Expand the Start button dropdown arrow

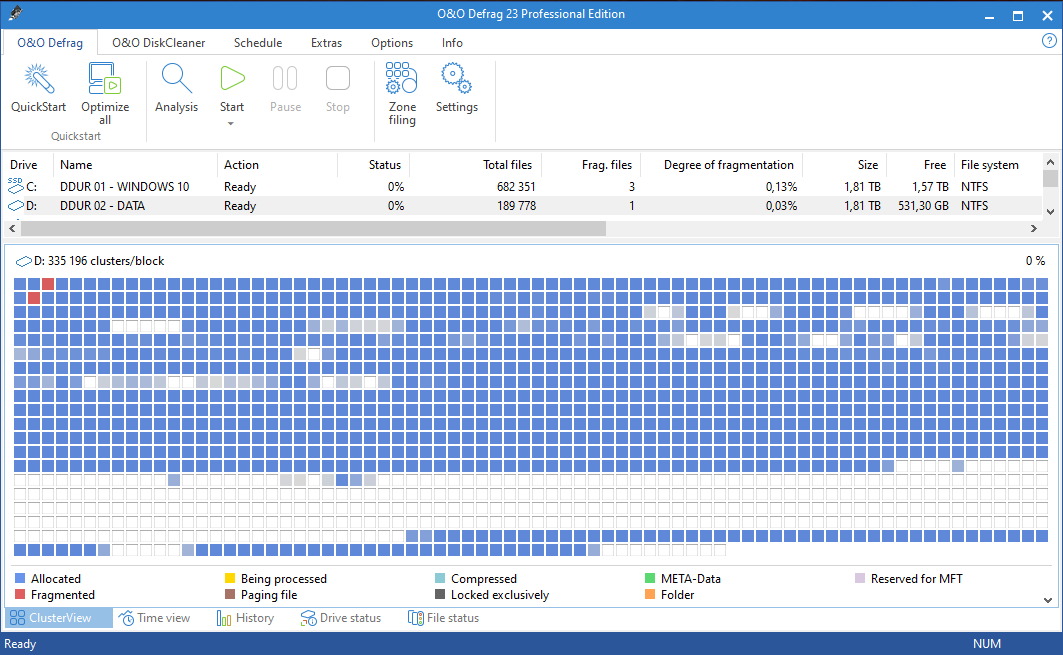pos(231,124)
